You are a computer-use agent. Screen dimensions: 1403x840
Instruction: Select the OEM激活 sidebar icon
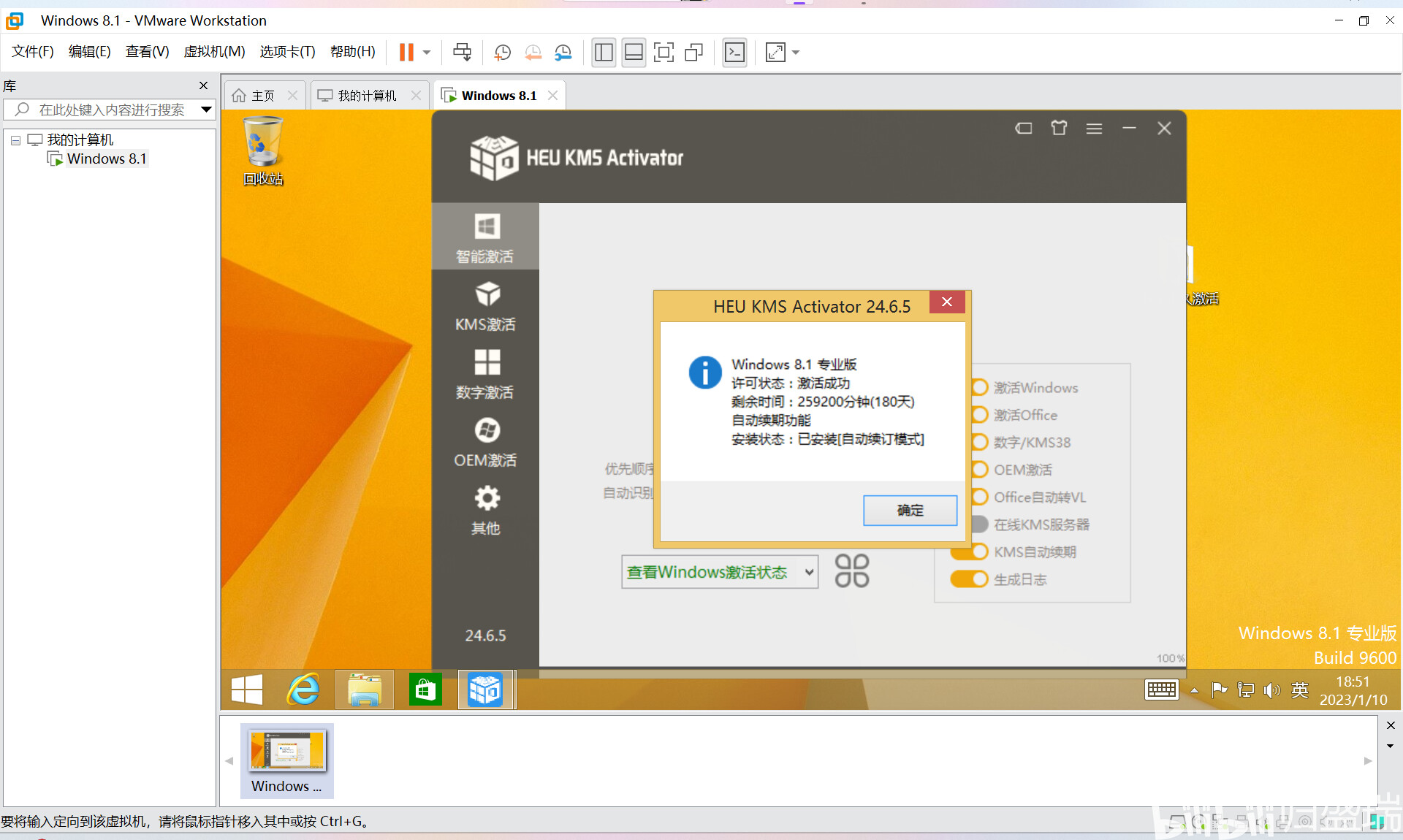[485, 442]
